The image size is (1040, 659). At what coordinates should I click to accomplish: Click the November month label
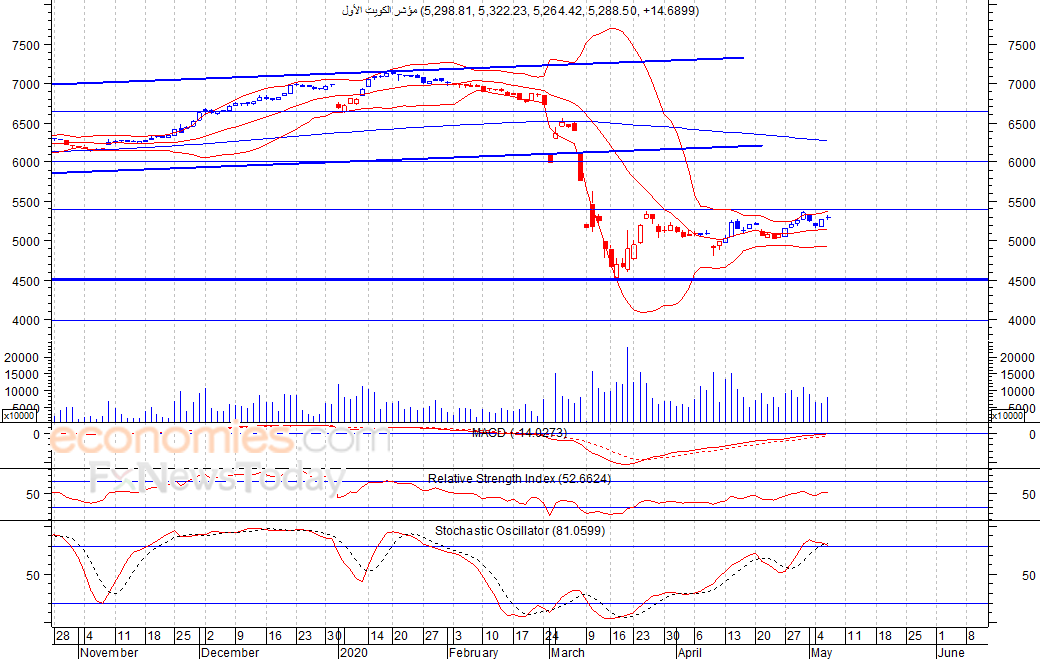[109, 652]
